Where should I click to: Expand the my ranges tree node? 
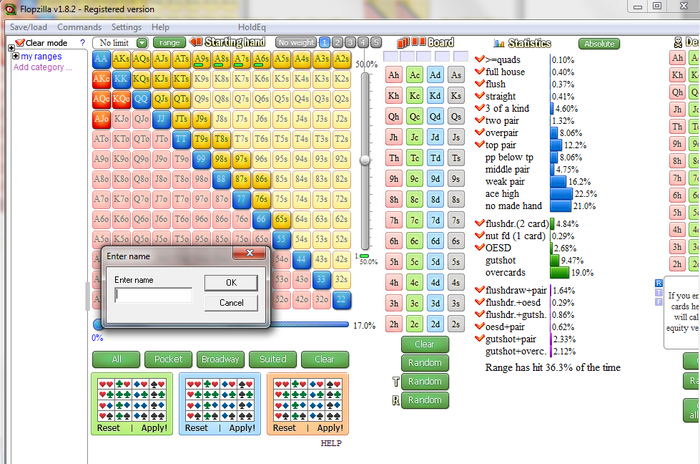coord(16,56)
